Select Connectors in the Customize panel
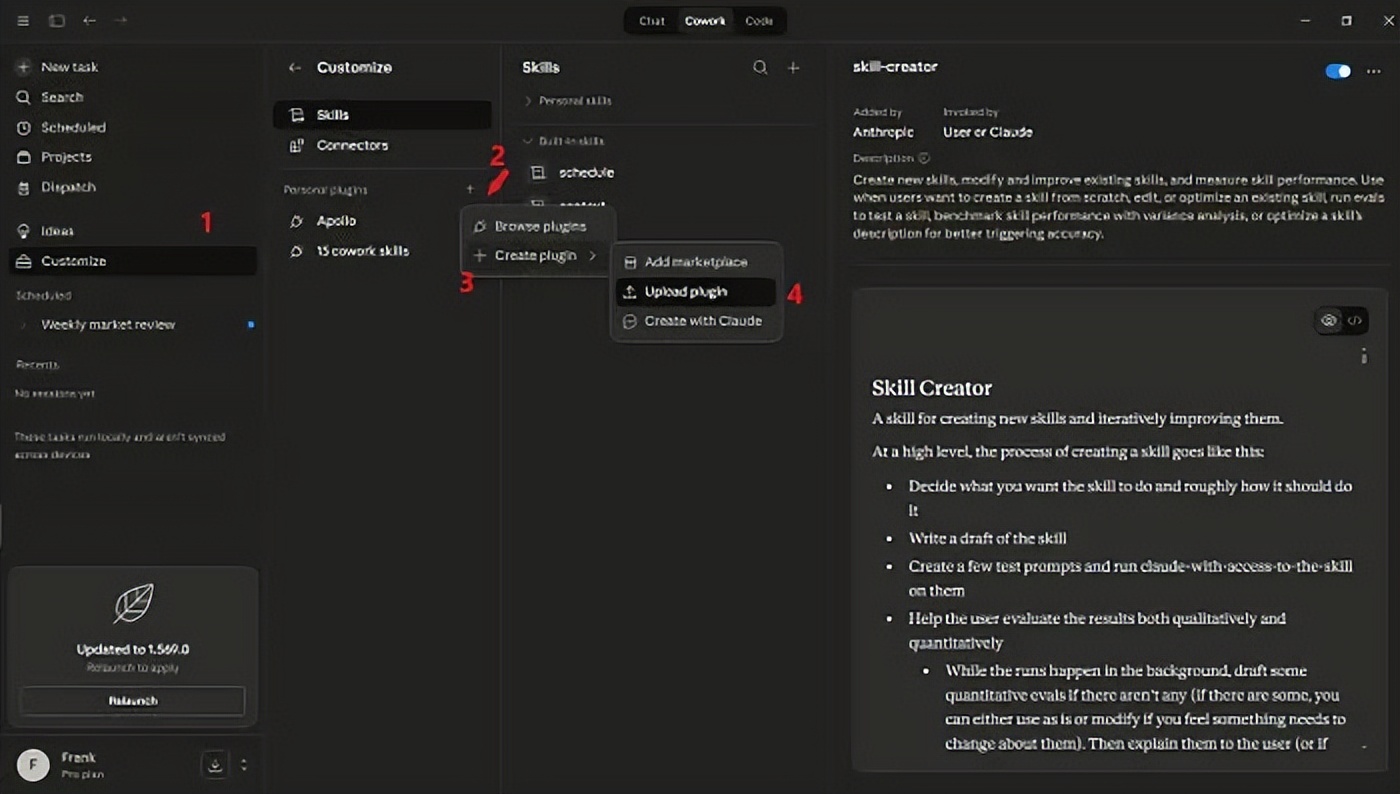 click(382, 145)
